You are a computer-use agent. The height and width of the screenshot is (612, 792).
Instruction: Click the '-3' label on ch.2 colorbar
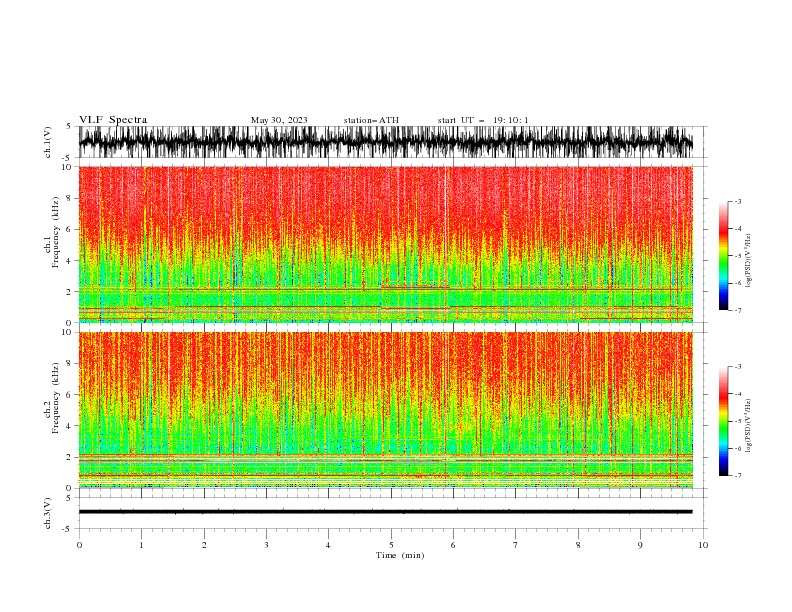(738, 367)
